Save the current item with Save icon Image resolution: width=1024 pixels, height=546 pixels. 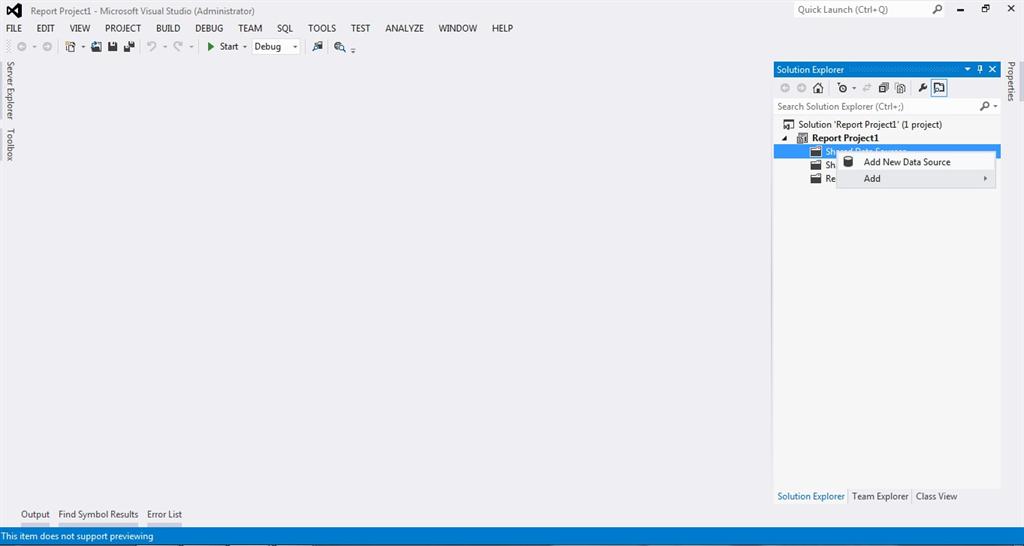(112, 47)
